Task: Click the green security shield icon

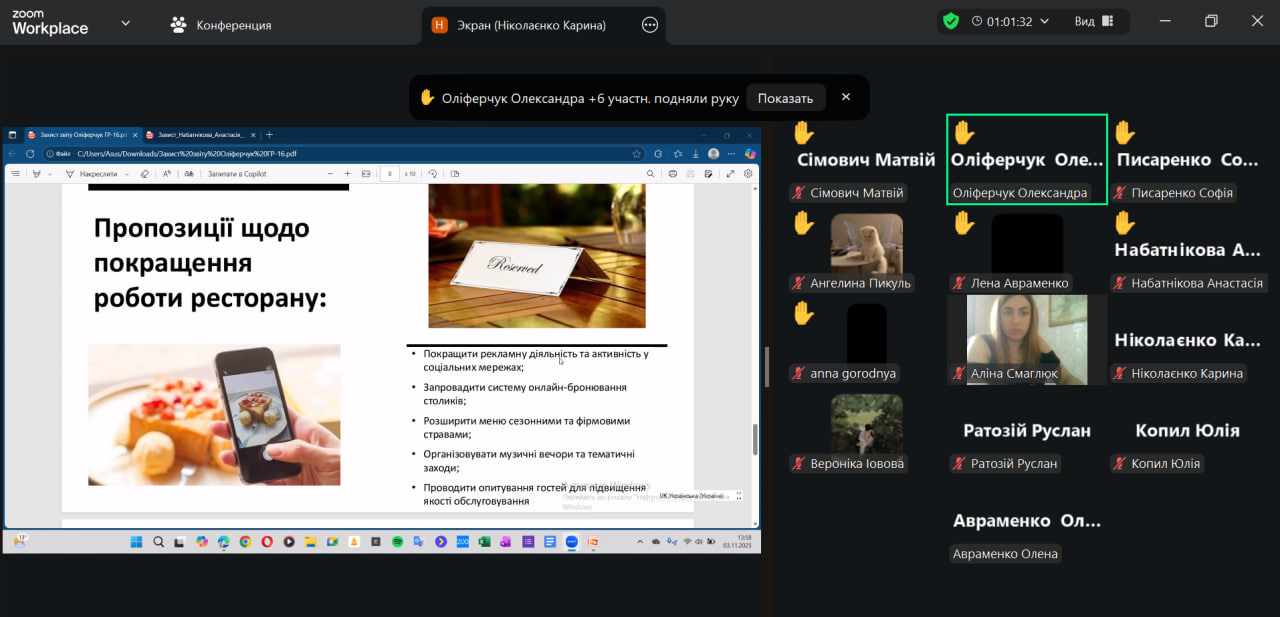Action: pos(951,21)
